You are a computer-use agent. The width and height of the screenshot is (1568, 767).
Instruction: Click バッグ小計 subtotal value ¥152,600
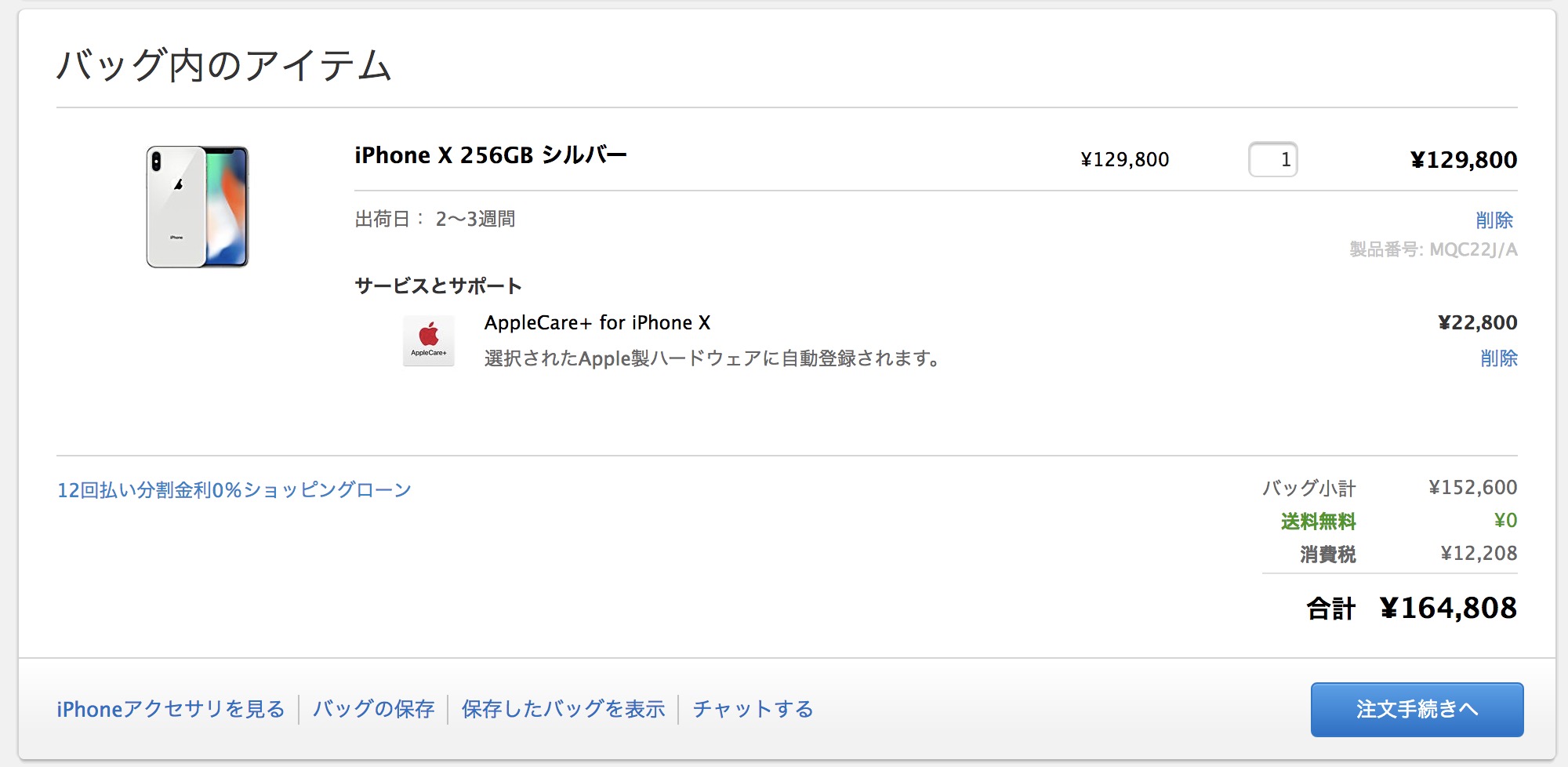click(1472, 488)
